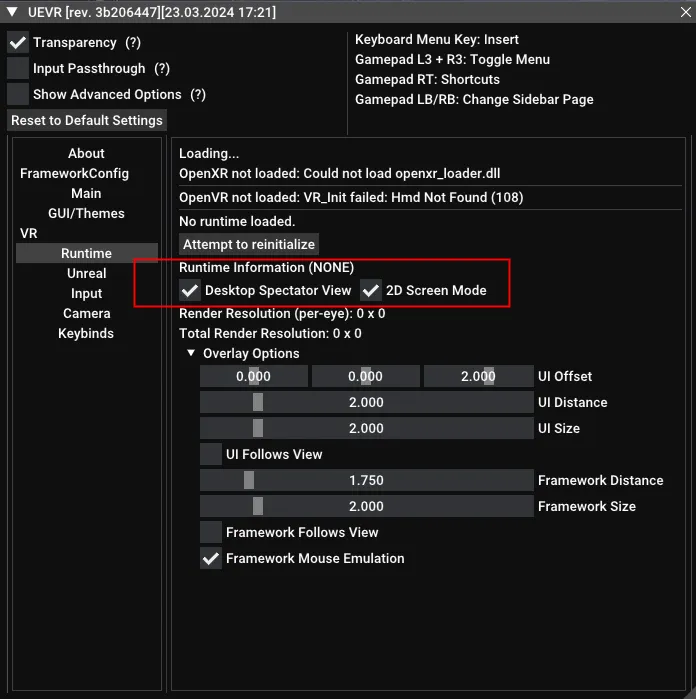Select the Unreal sidebar page
Screen dimensions: 696x699
(x=86, y=273)
